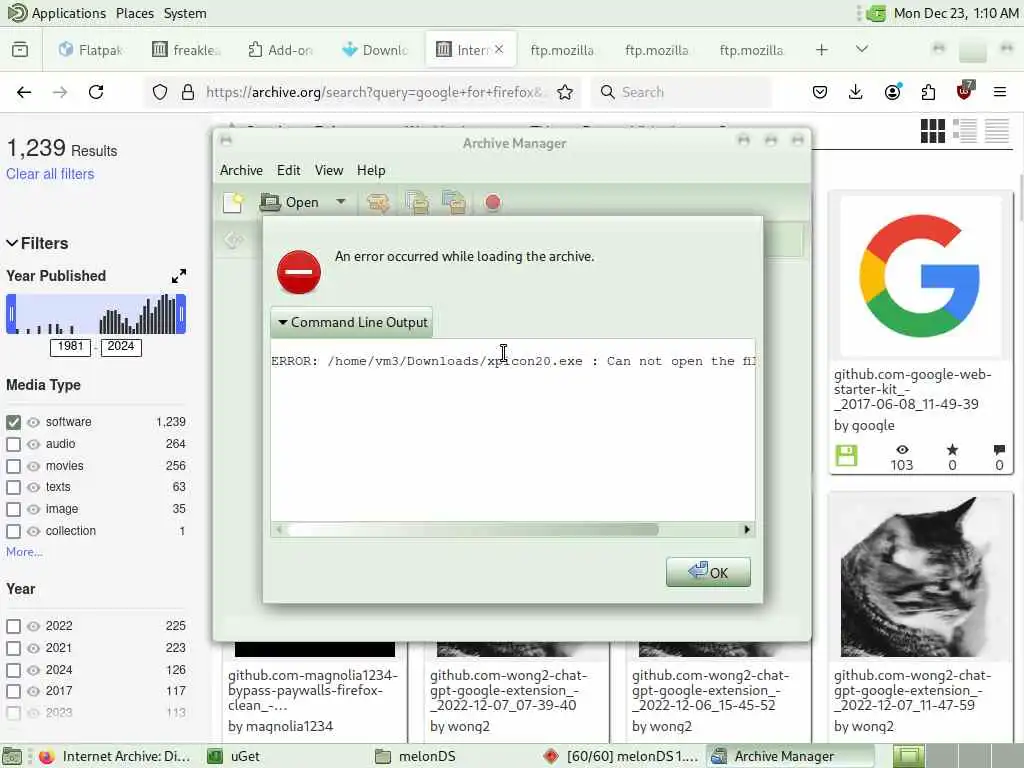Click the tracking protection shield icon

160,92
